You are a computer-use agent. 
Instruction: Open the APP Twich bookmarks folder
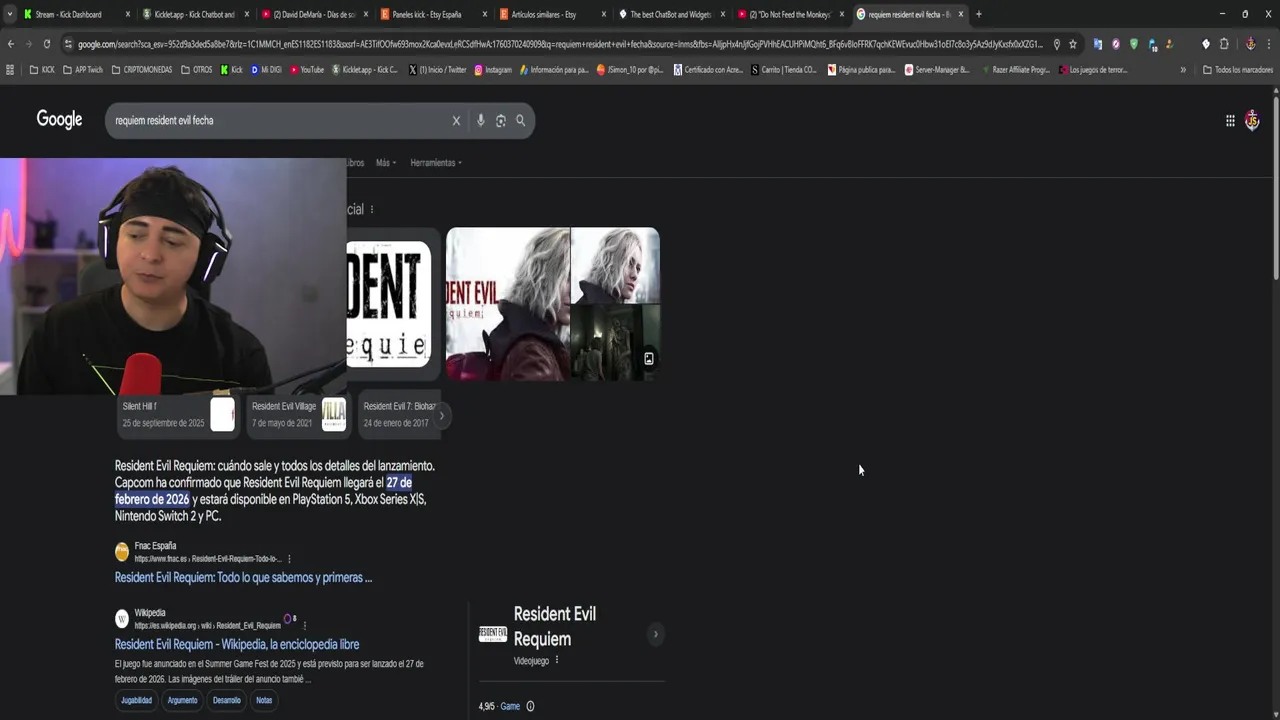[82, 70]
